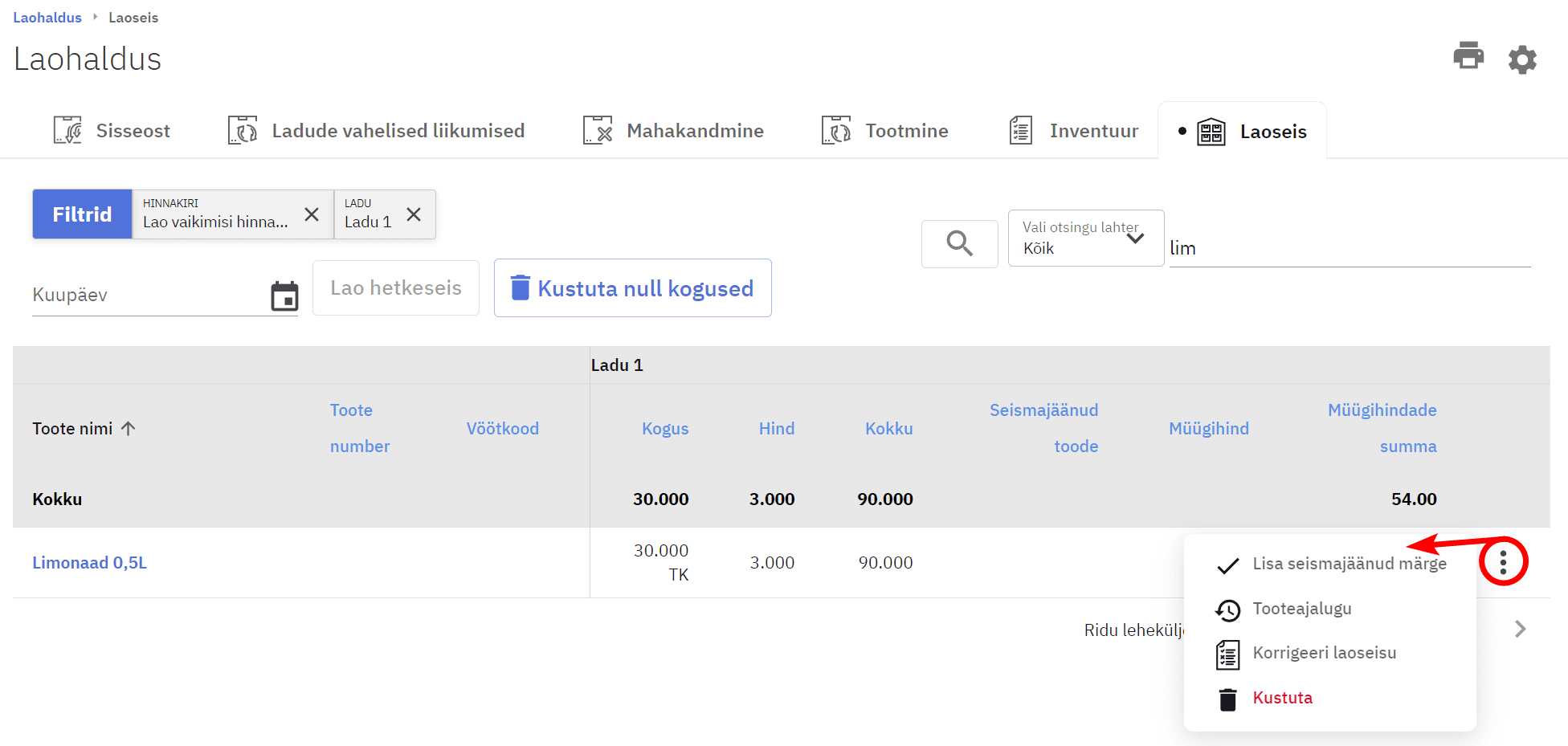The width and height of the screenshot is (1568, 746).
Task: Choose Tooteajalugu from the context menu
Action: pos(1301,609)
